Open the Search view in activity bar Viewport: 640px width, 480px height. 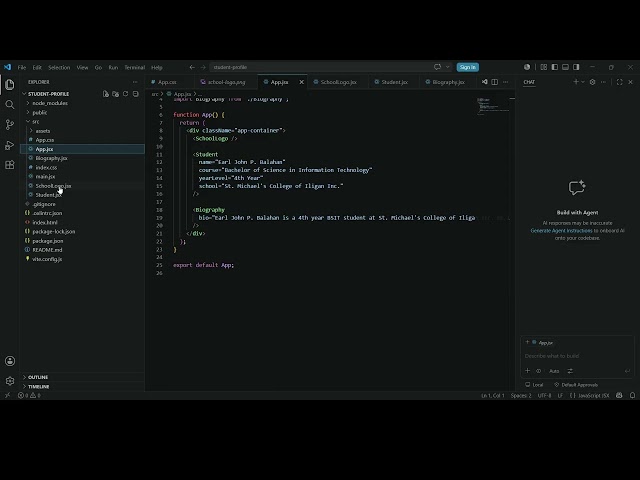click(10, 104)
